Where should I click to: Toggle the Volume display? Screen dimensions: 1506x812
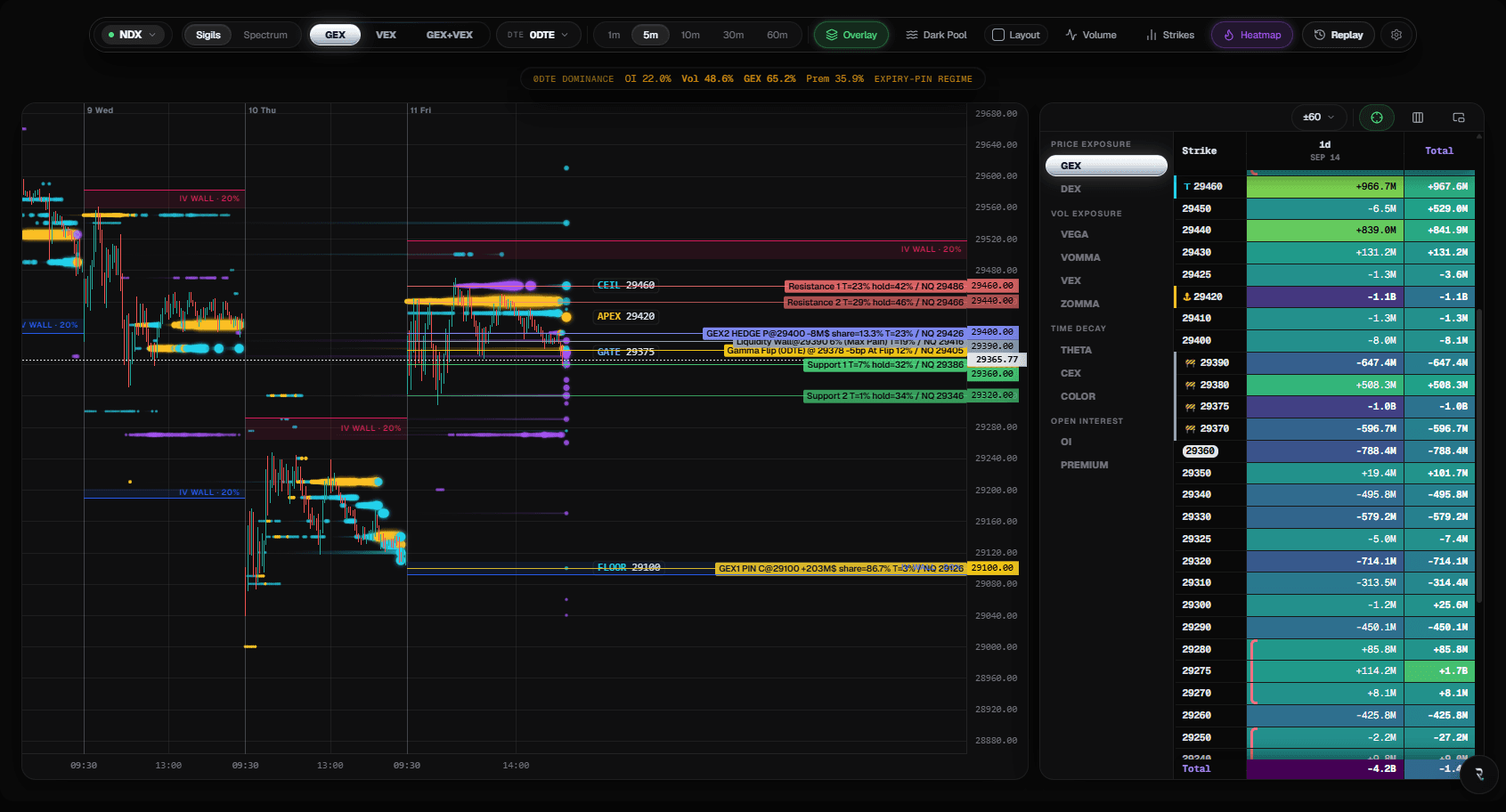click(x=1091, y=35)
